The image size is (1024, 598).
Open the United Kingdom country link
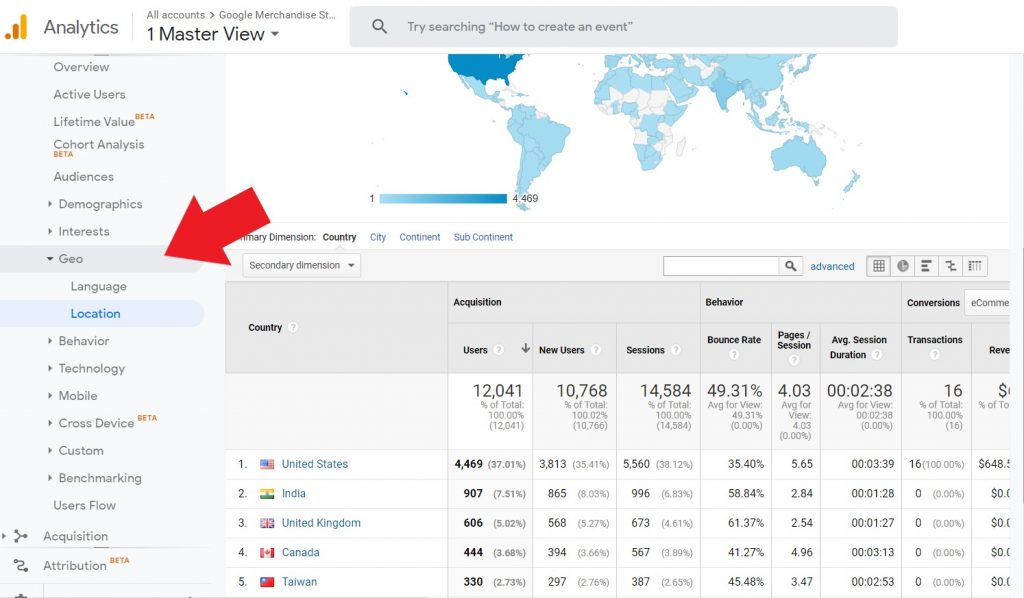click(x=321, y=523)
